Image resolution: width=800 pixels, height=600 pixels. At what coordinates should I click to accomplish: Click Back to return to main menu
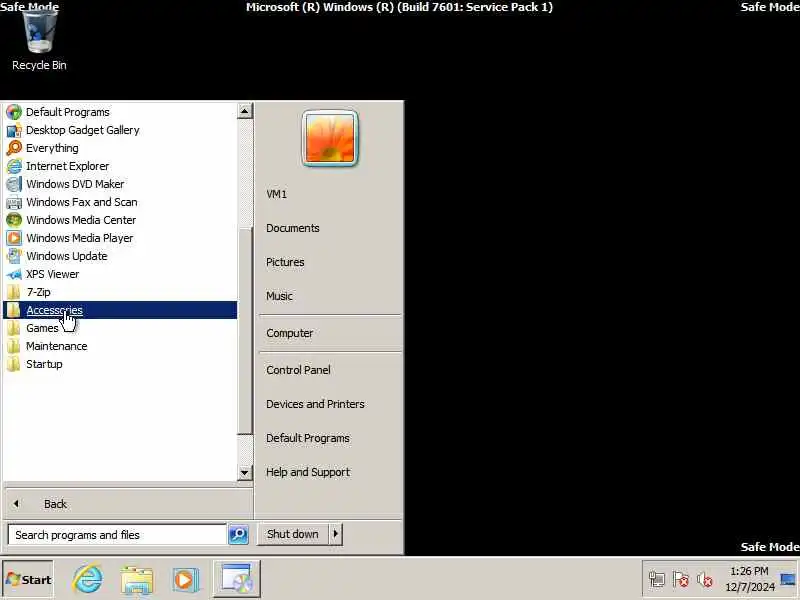(x=128, y=504)
